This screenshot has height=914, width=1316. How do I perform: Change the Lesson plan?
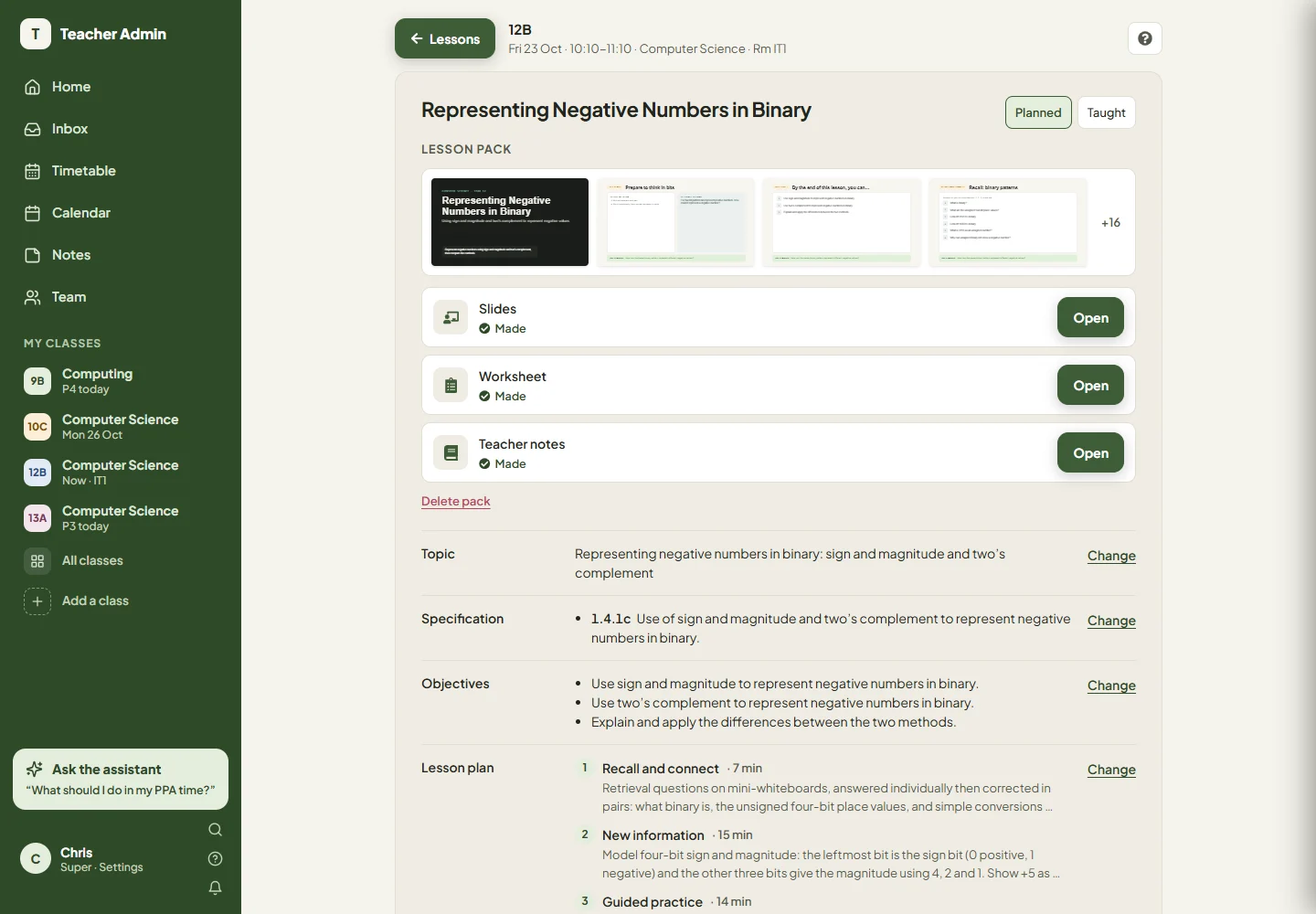pyautogui.click(x=1111, y=770)
